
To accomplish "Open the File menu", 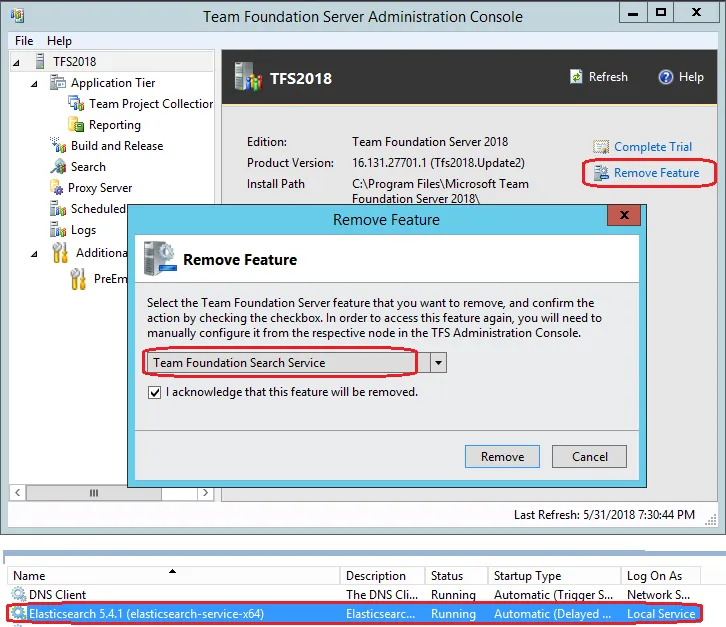I will [24, 41].
